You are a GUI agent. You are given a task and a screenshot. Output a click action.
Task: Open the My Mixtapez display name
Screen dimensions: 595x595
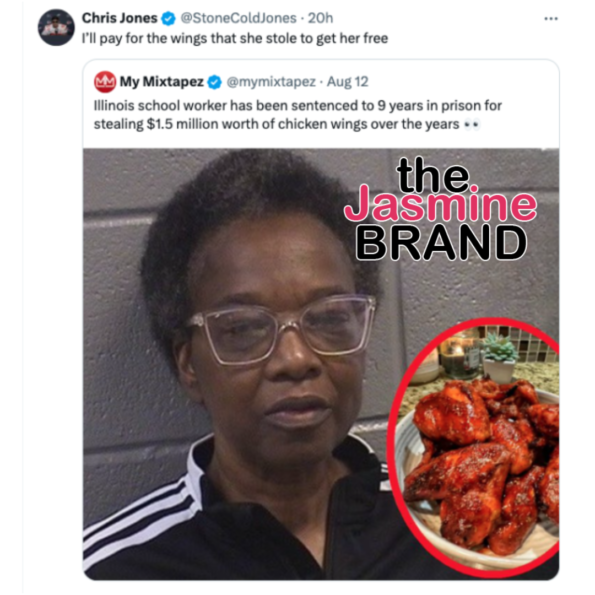pos(162,82)
